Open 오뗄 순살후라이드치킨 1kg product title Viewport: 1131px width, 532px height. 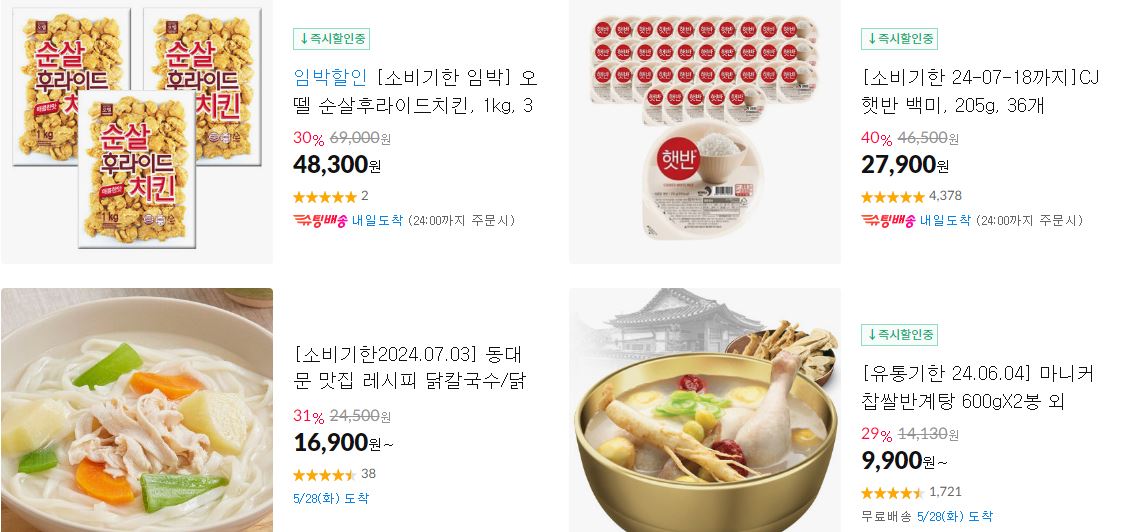(x=415, y=92)
